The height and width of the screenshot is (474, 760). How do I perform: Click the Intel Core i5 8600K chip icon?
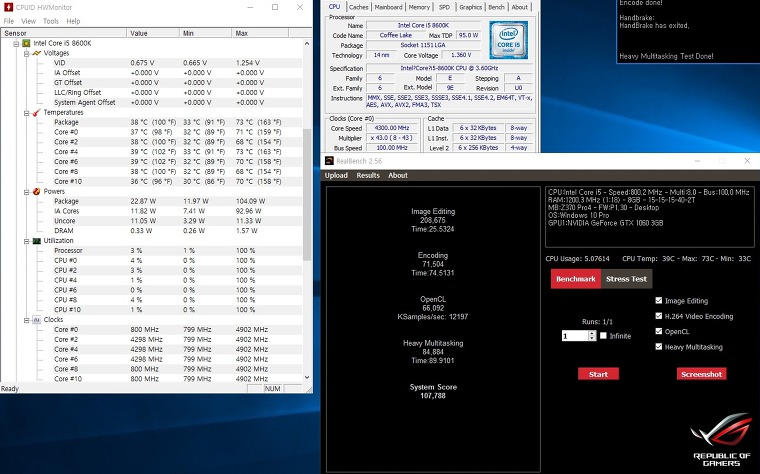click(x=26, y=43)
